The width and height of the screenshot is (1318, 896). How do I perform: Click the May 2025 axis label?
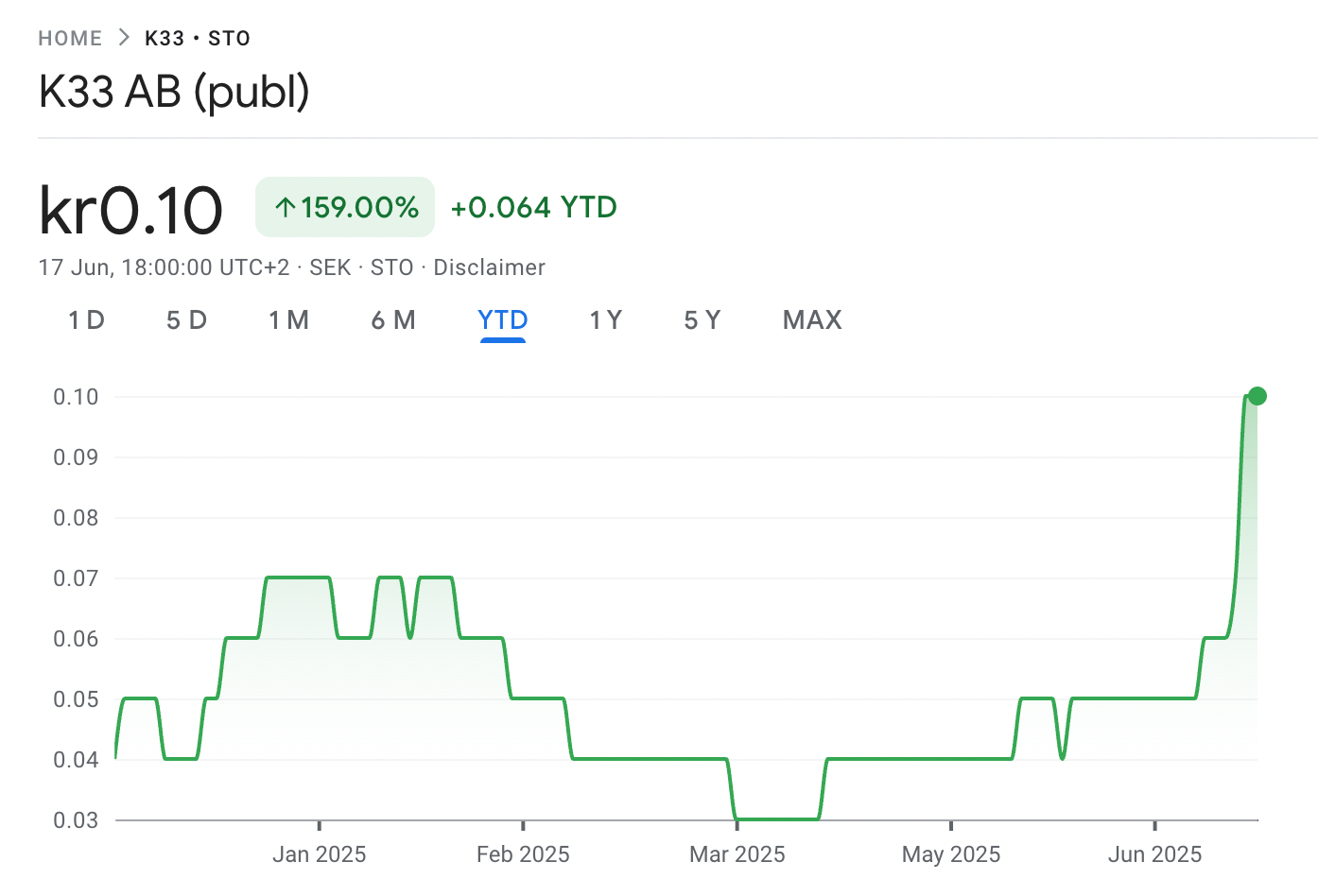click(951, 854)
